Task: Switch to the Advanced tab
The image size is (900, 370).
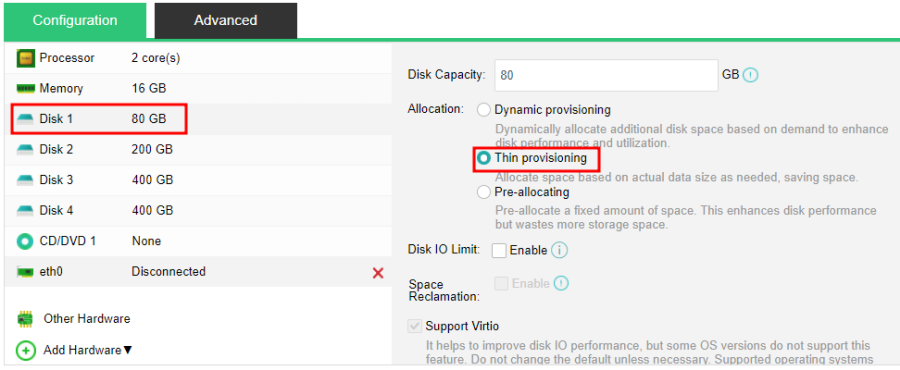Action: 226,21
